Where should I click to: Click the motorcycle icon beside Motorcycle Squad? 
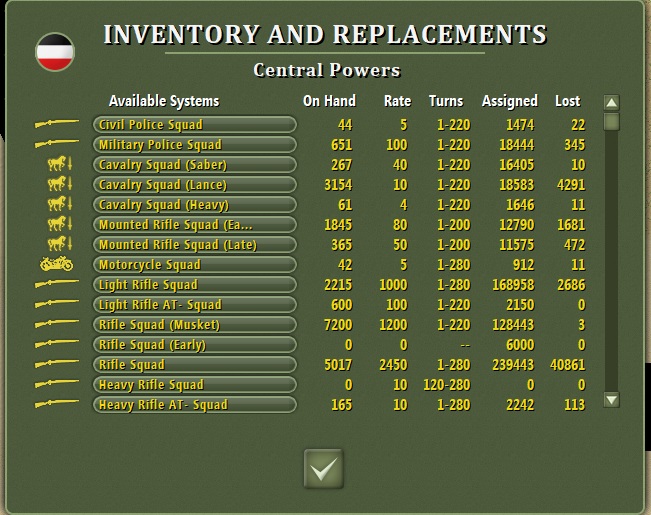click(56, 264)
